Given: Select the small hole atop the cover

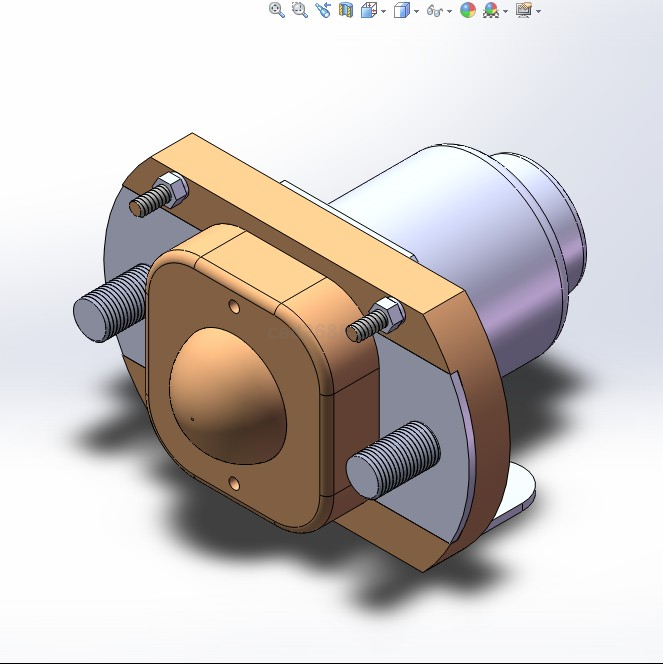Looking at the screenshot, I should point(233,304).
